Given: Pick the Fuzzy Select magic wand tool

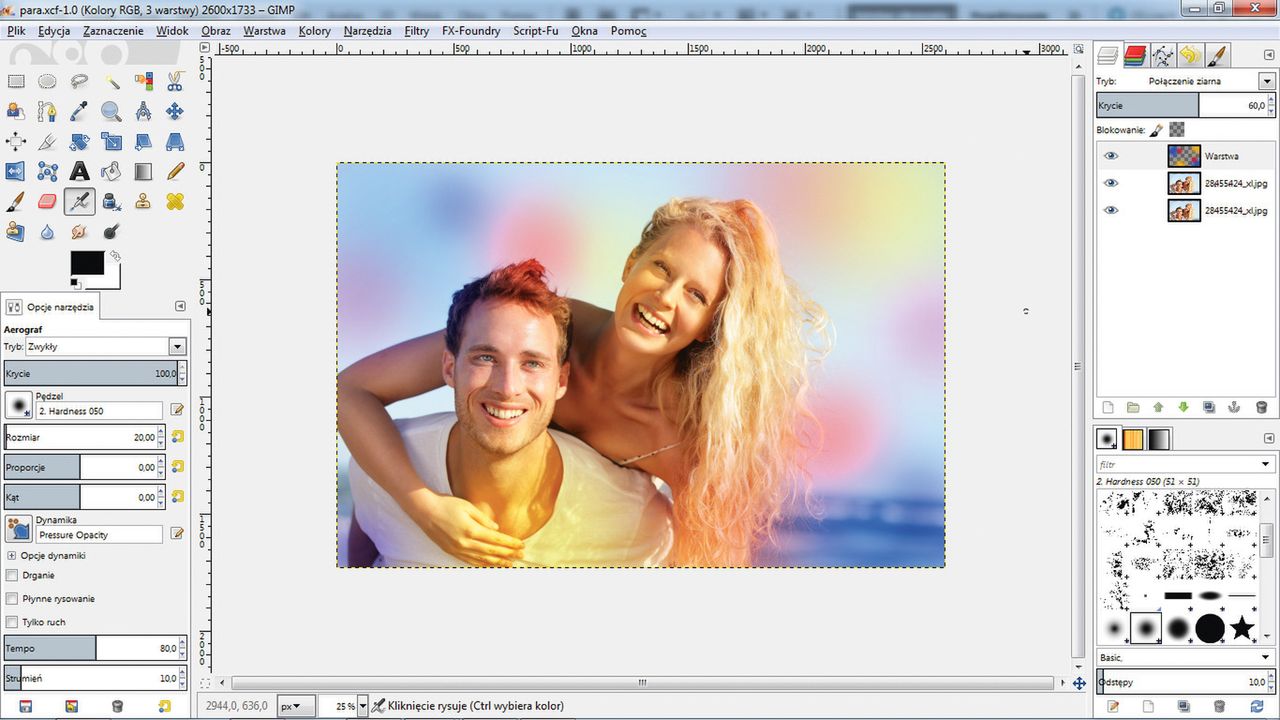Looking at the screenshot, I should [x=111, y=82].
